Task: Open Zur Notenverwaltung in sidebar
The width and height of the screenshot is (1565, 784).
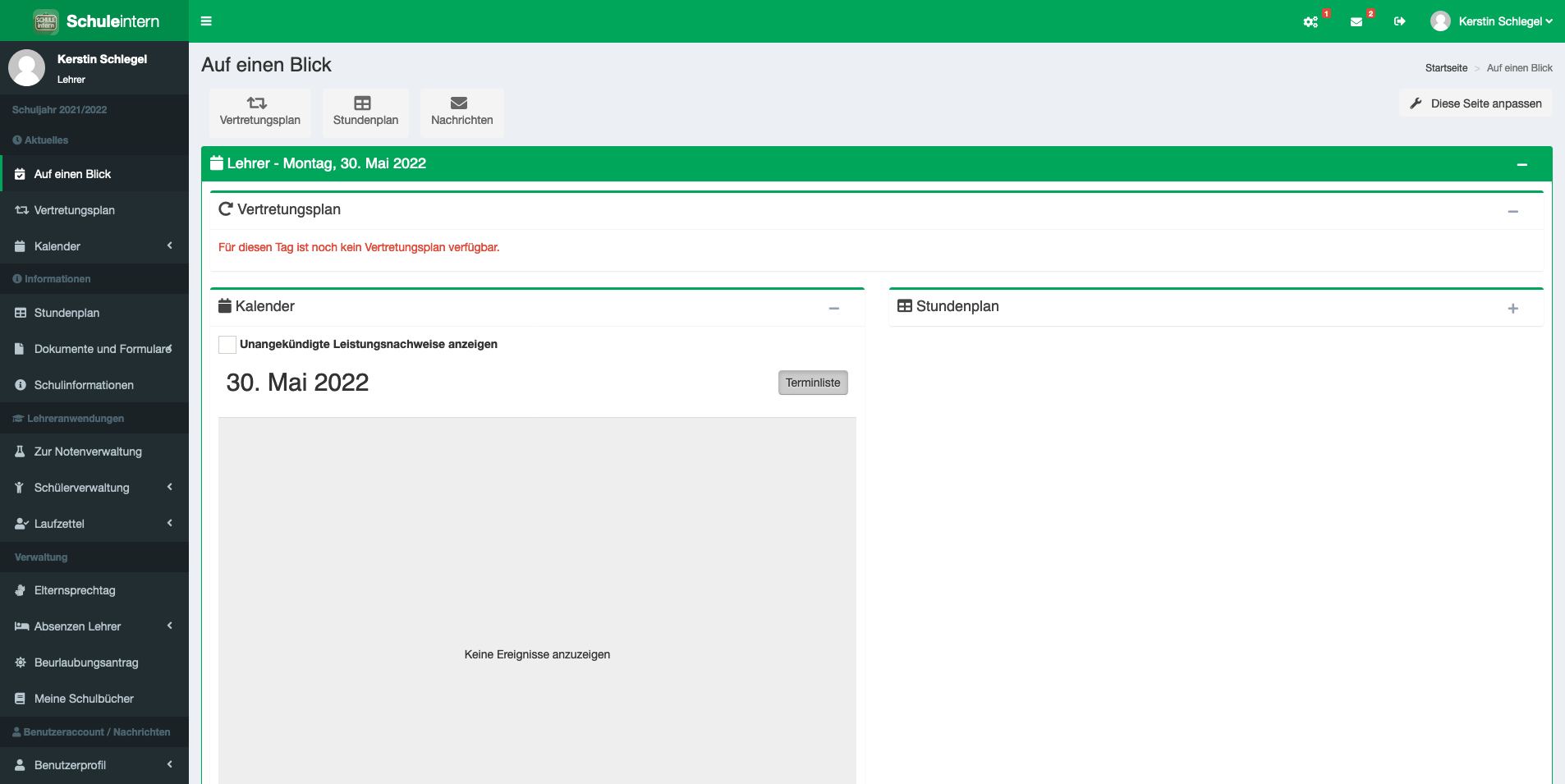Action: tap(94, 452)
